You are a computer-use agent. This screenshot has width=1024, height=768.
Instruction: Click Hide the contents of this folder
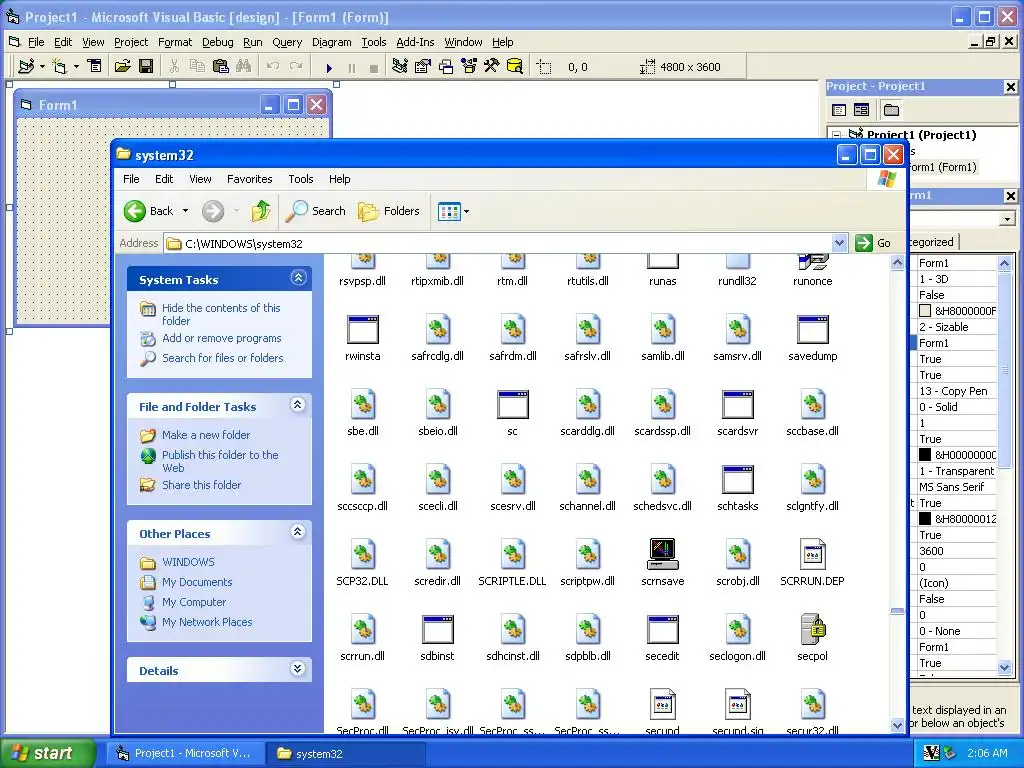pos(221,314)
